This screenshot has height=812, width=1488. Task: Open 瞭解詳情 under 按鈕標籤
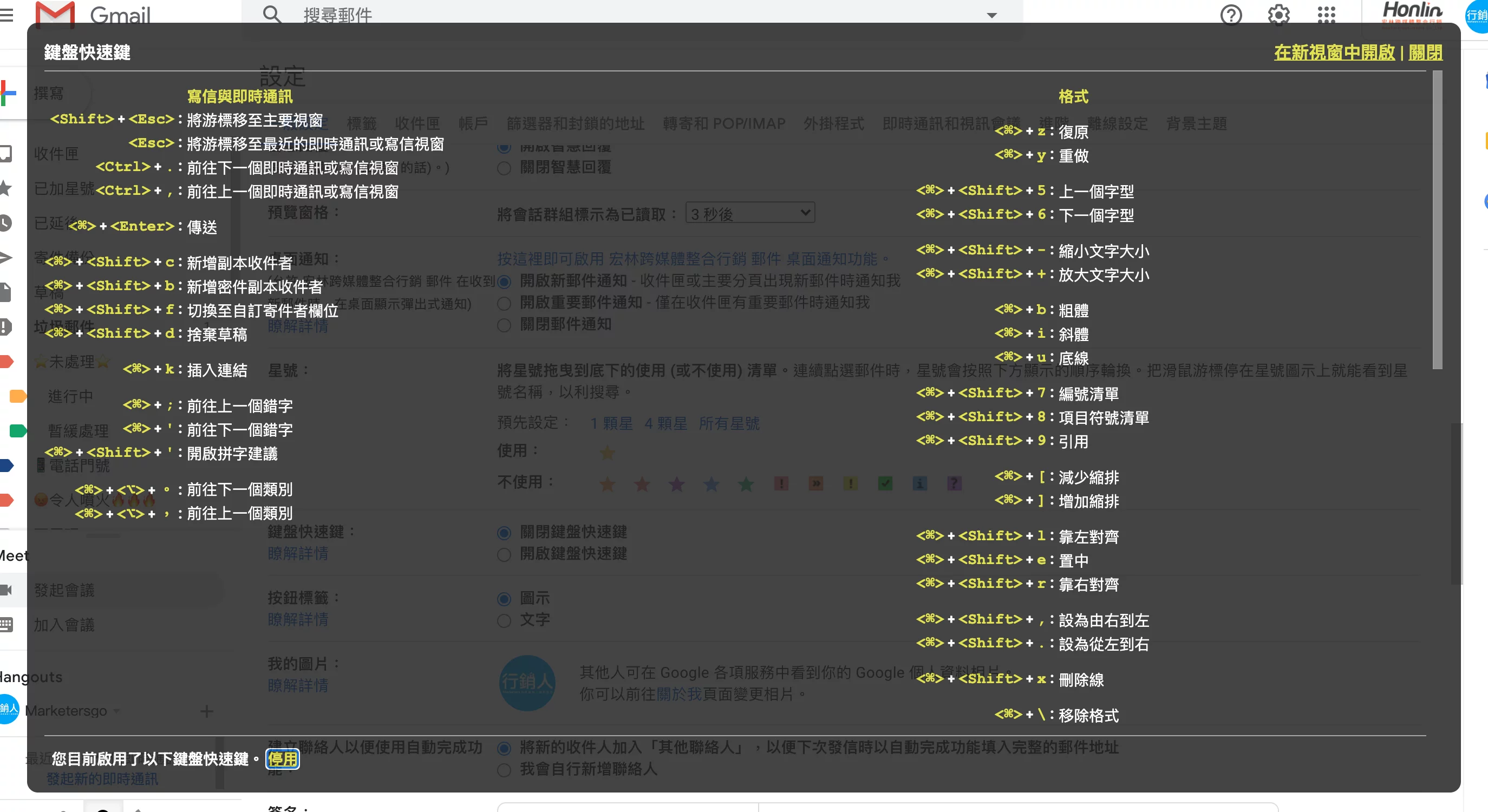point(298,620)
